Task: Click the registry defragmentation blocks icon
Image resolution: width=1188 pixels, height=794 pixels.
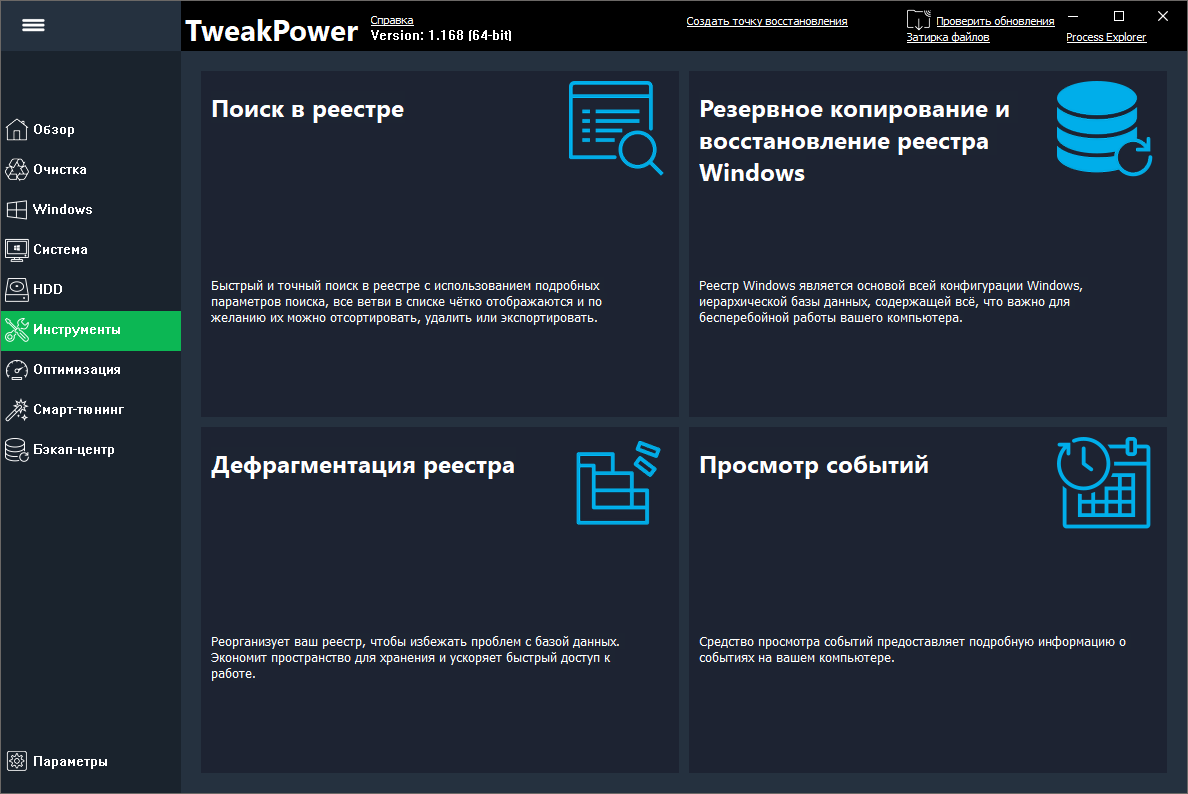Action: (617, 483)
